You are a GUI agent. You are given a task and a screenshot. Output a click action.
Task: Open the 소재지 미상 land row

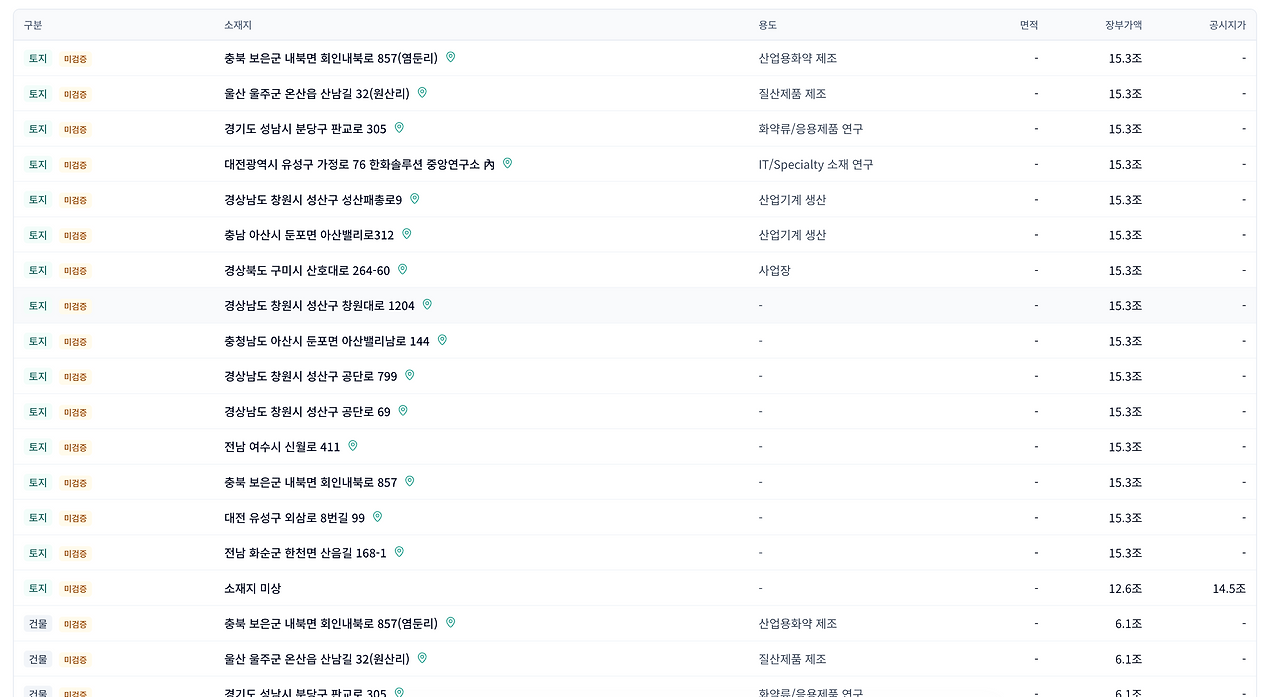[x=635, y=588]
